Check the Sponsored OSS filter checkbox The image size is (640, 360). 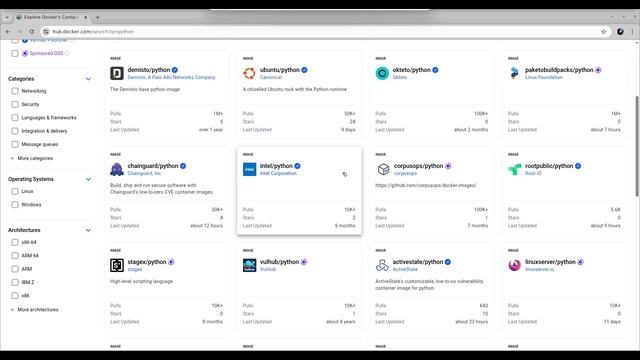pos(15,53)
